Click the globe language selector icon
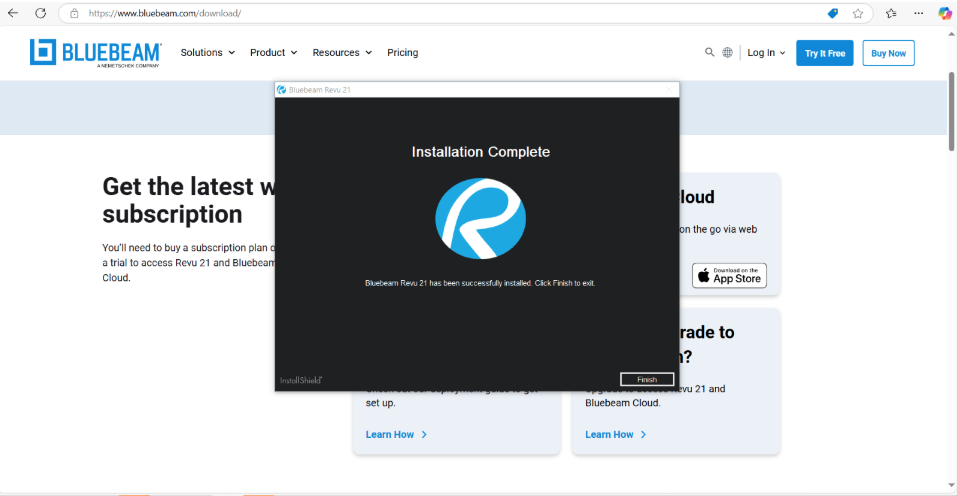957x496 pixels. point(728,53)
